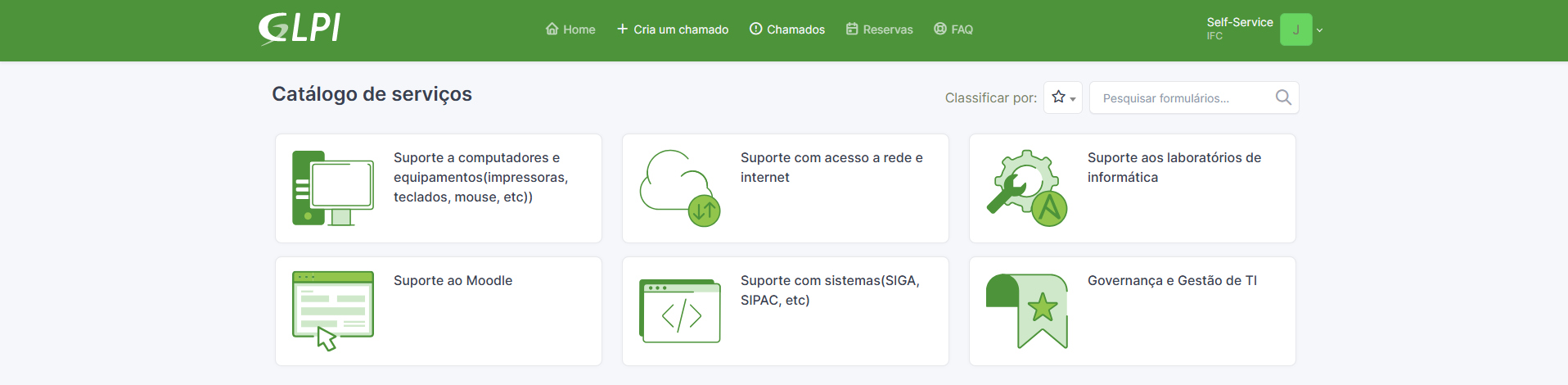1568x385 pixels.
Task: Open the Reservas menu item
Action: coord(880,29)
